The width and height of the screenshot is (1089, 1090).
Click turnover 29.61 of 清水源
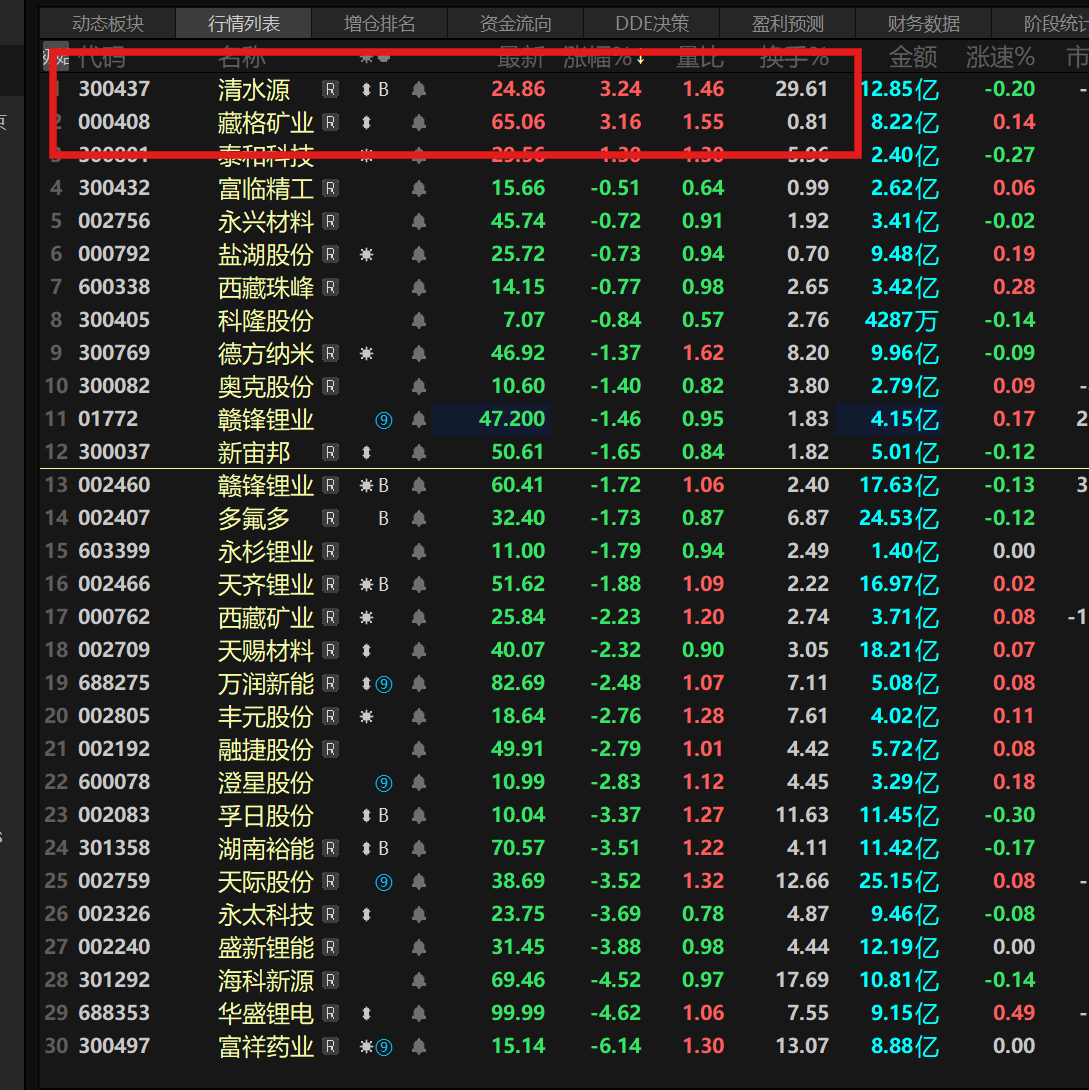click(x=802, y=89)
